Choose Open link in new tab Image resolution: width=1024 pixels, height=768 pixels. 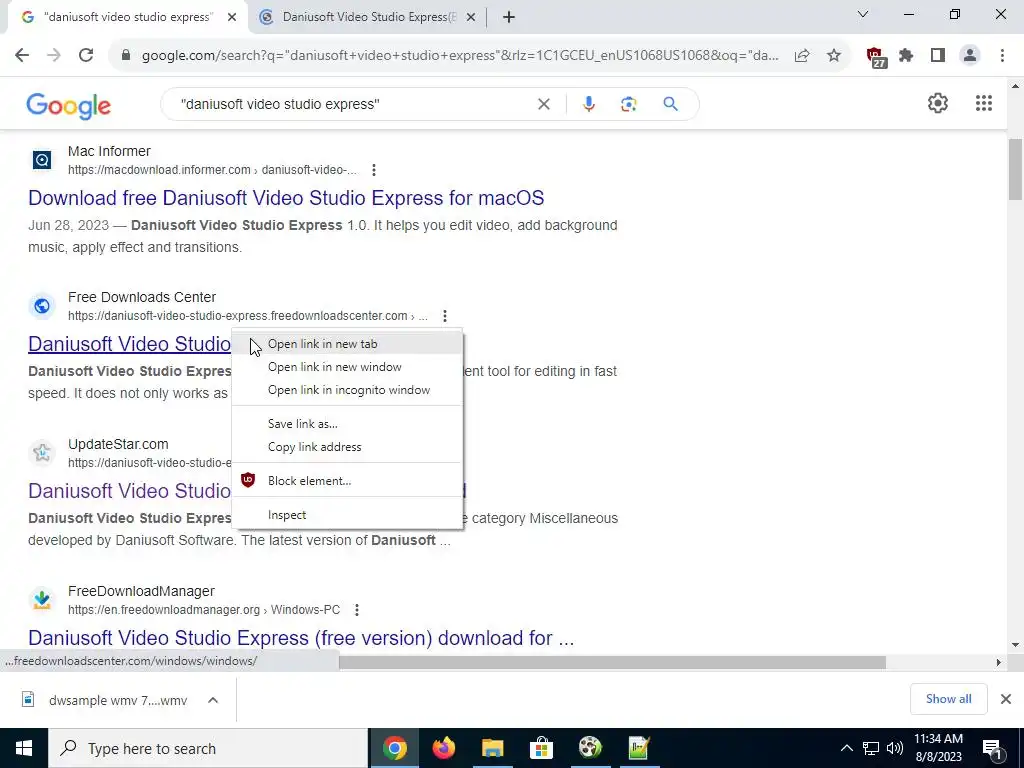[x=347, y=344]
